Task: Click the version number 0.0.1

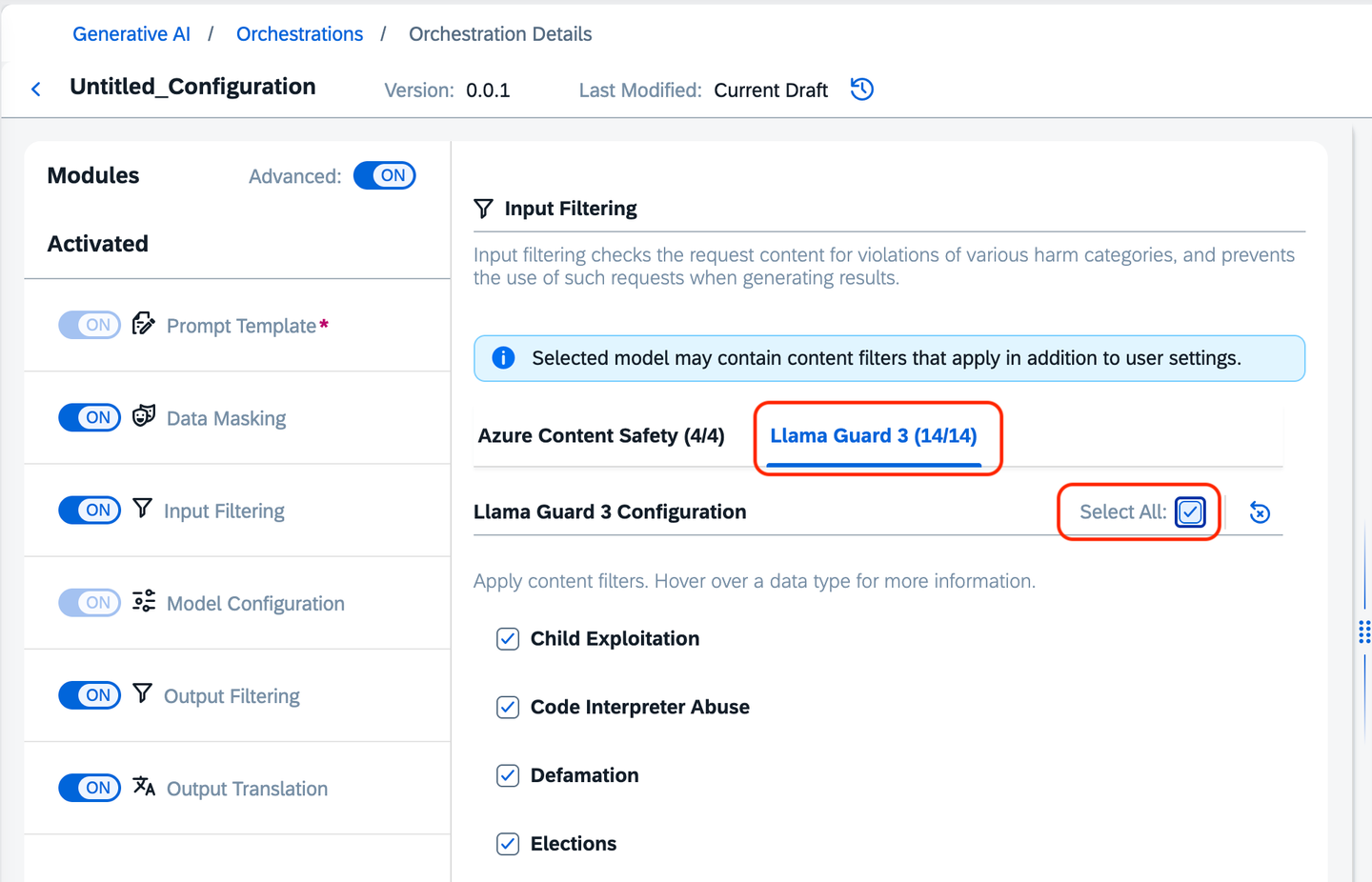Action: 488,90
